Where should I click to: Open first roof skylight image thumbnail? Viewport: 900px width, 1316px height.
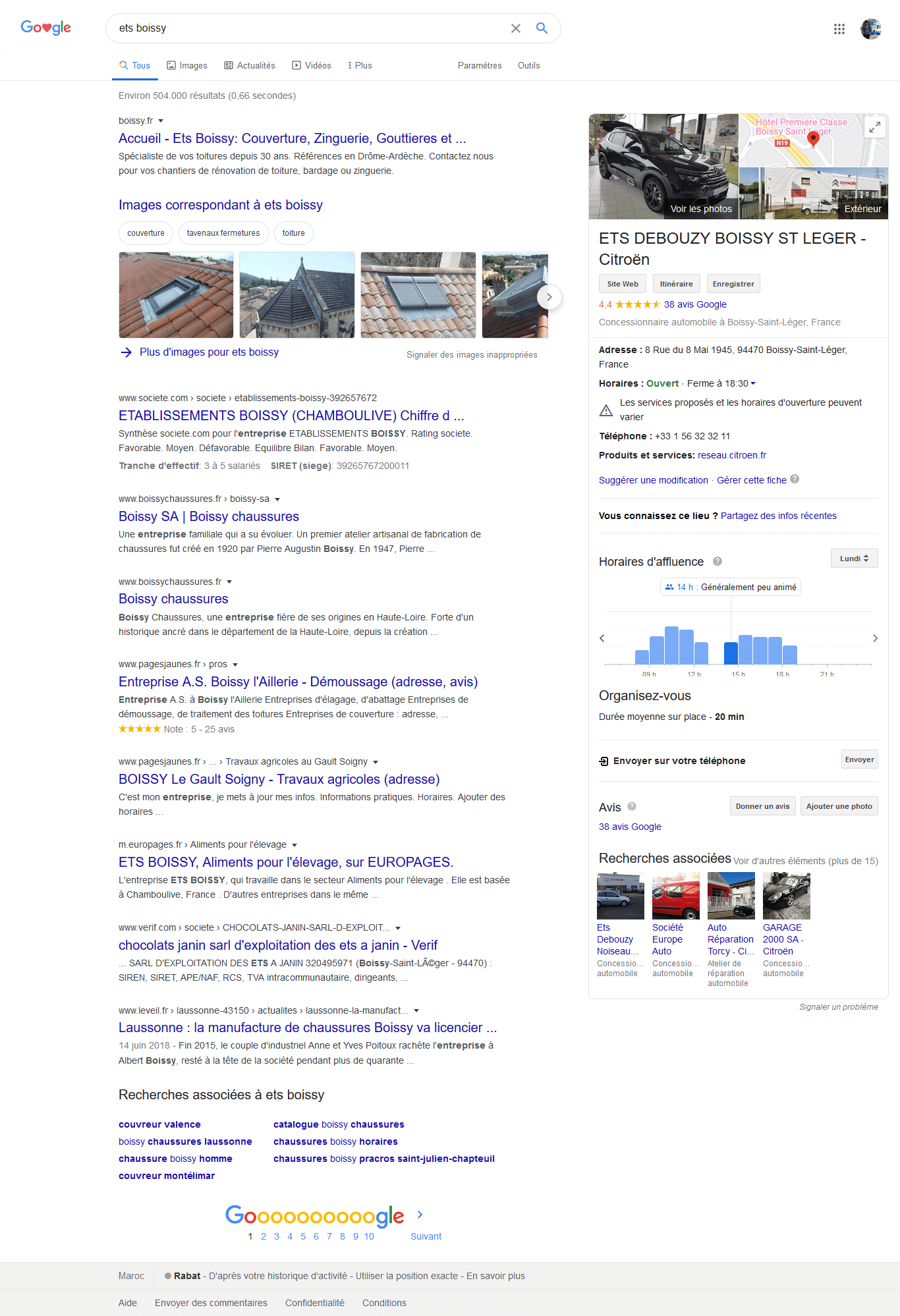176,295
